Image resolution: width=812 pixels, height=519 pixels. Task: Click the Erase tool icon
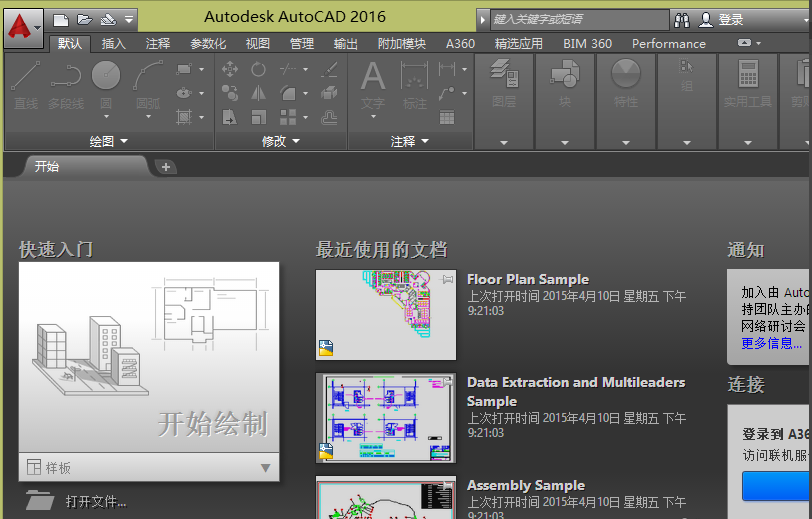click(x=329, y=69)
